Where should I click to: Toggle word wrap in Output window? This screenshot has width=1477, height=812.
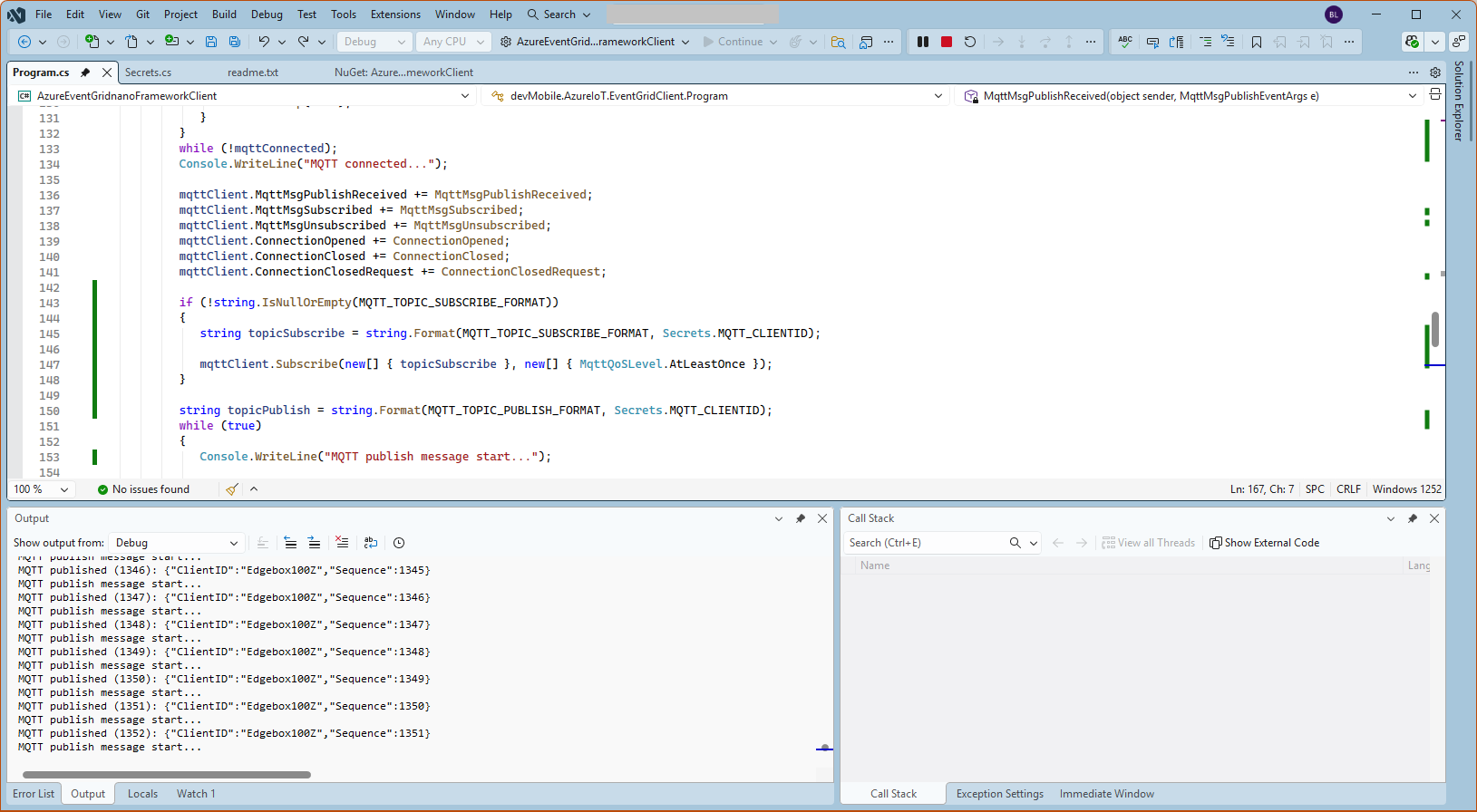click(371, 543)
